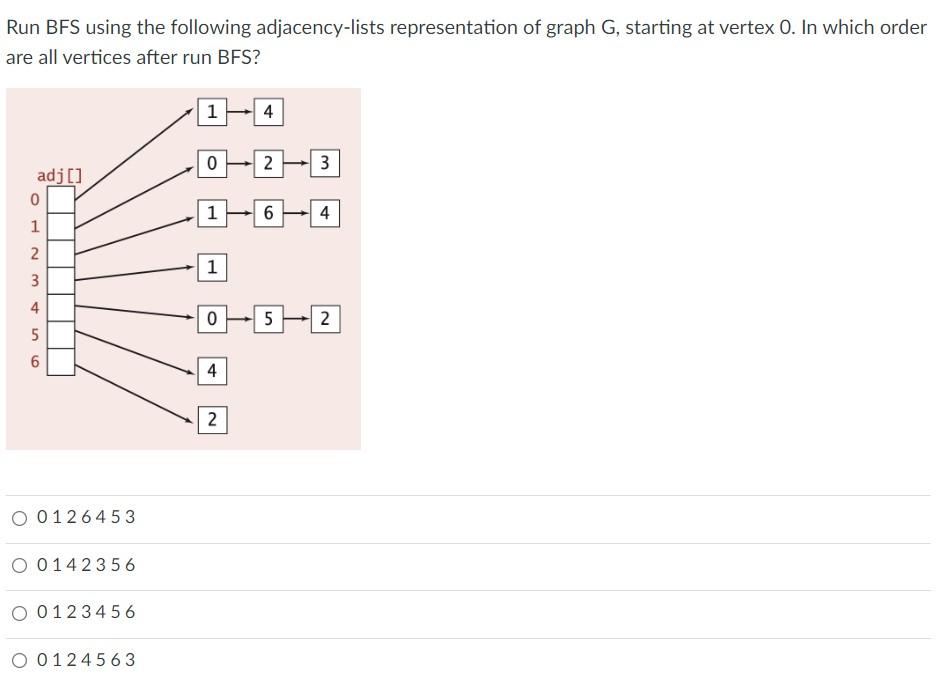942x691 pixels.
Task: Click node 0 starting the second list row
Action: (x=211, y=162)
